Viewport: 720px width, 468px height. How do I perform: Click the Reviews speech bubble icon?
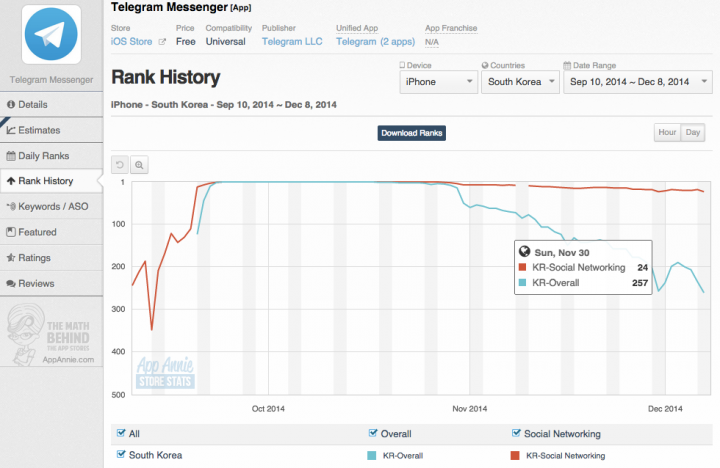[x=11, y=284]
